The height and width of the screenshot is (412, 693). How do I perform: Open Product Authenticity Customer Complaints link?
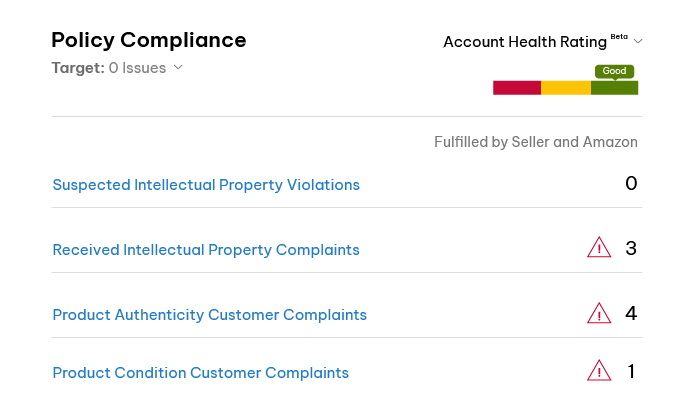tap(209, 315)
